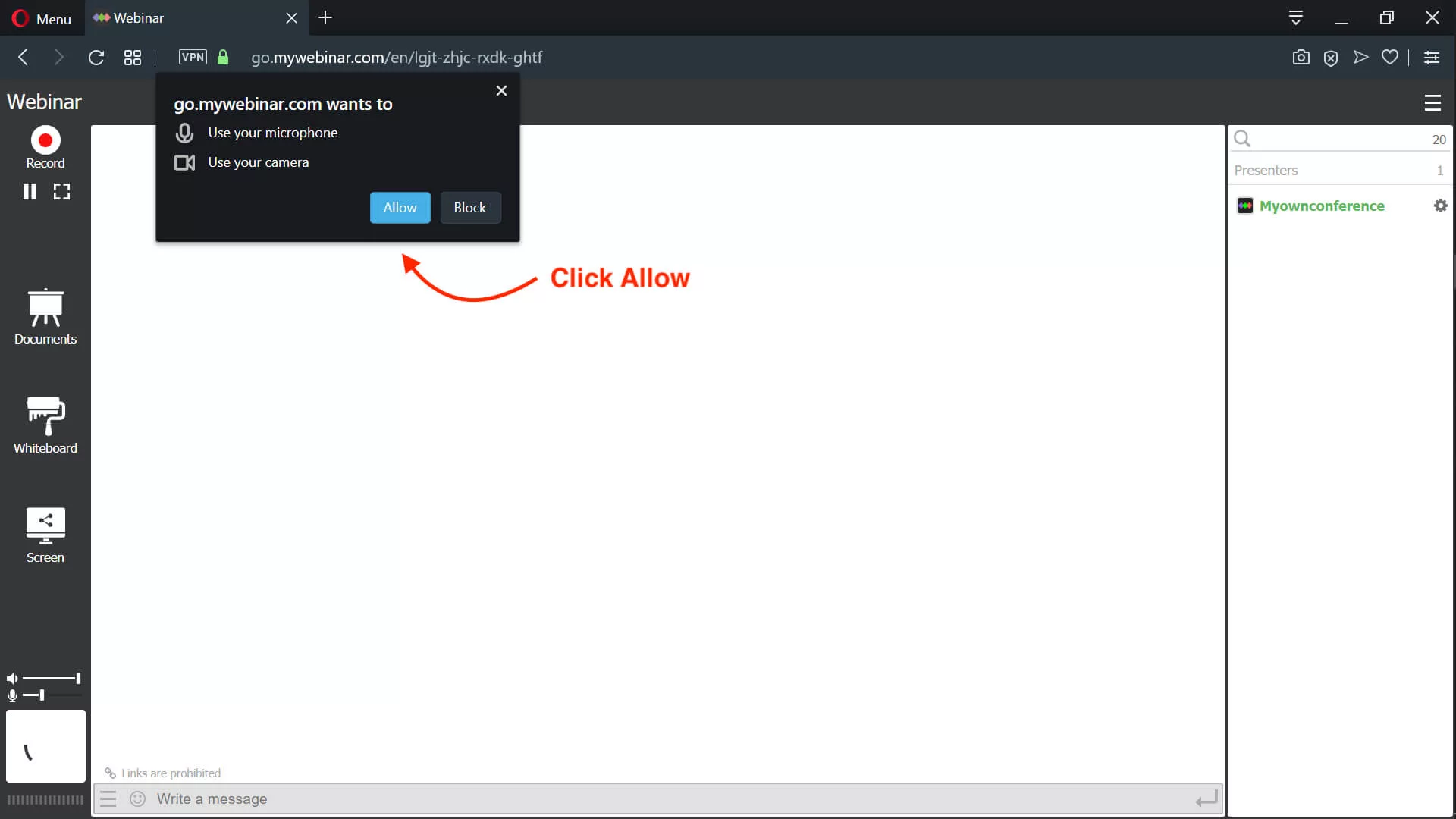The width and height of the screenshot is (1456, 819).
Task: Toggle the ad-blocker shield icon
Action: tap(1332, 57)
